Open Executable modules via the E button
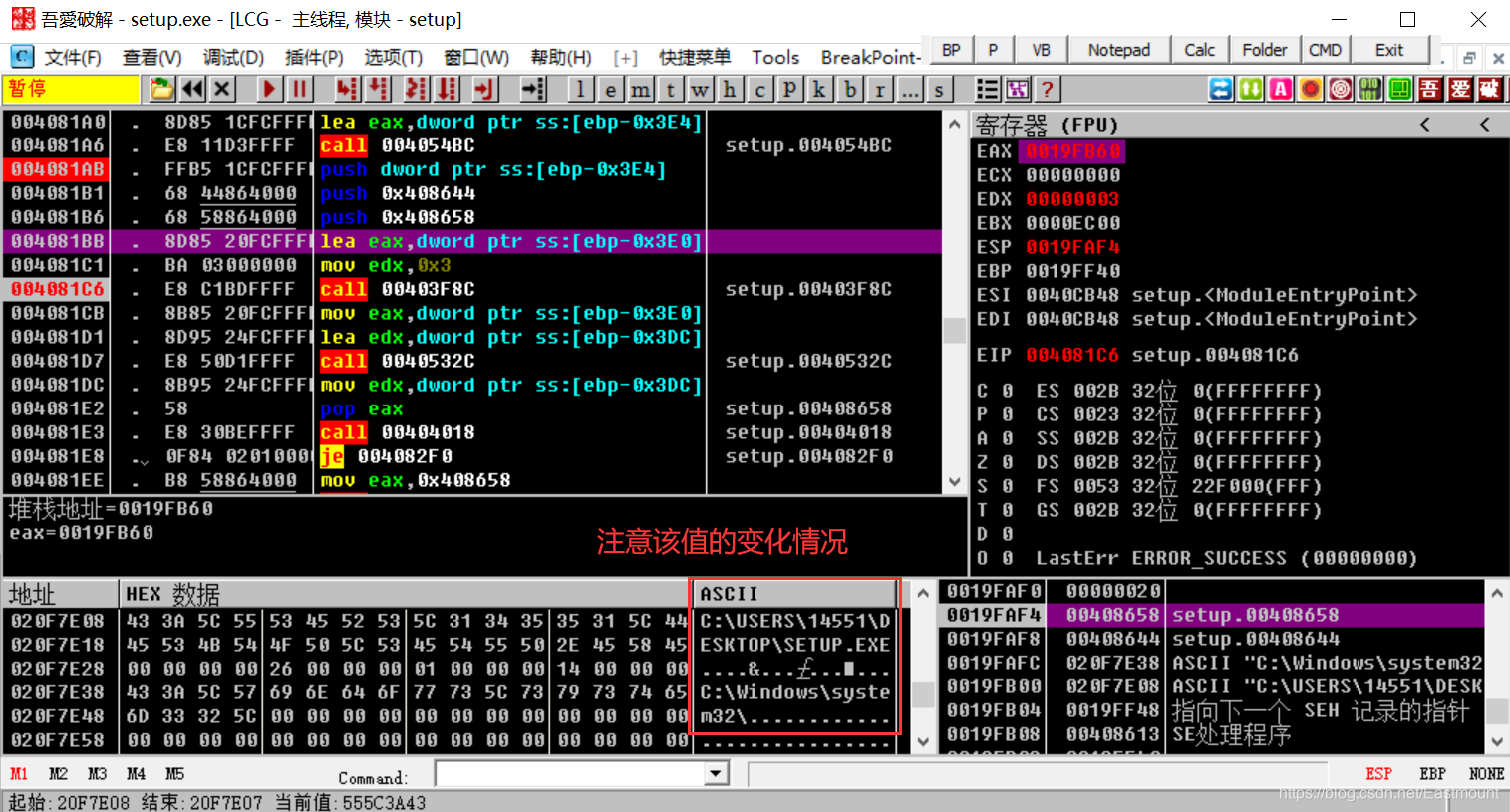The height and width of the screenshot is (812, 1510). click(610, 90)
